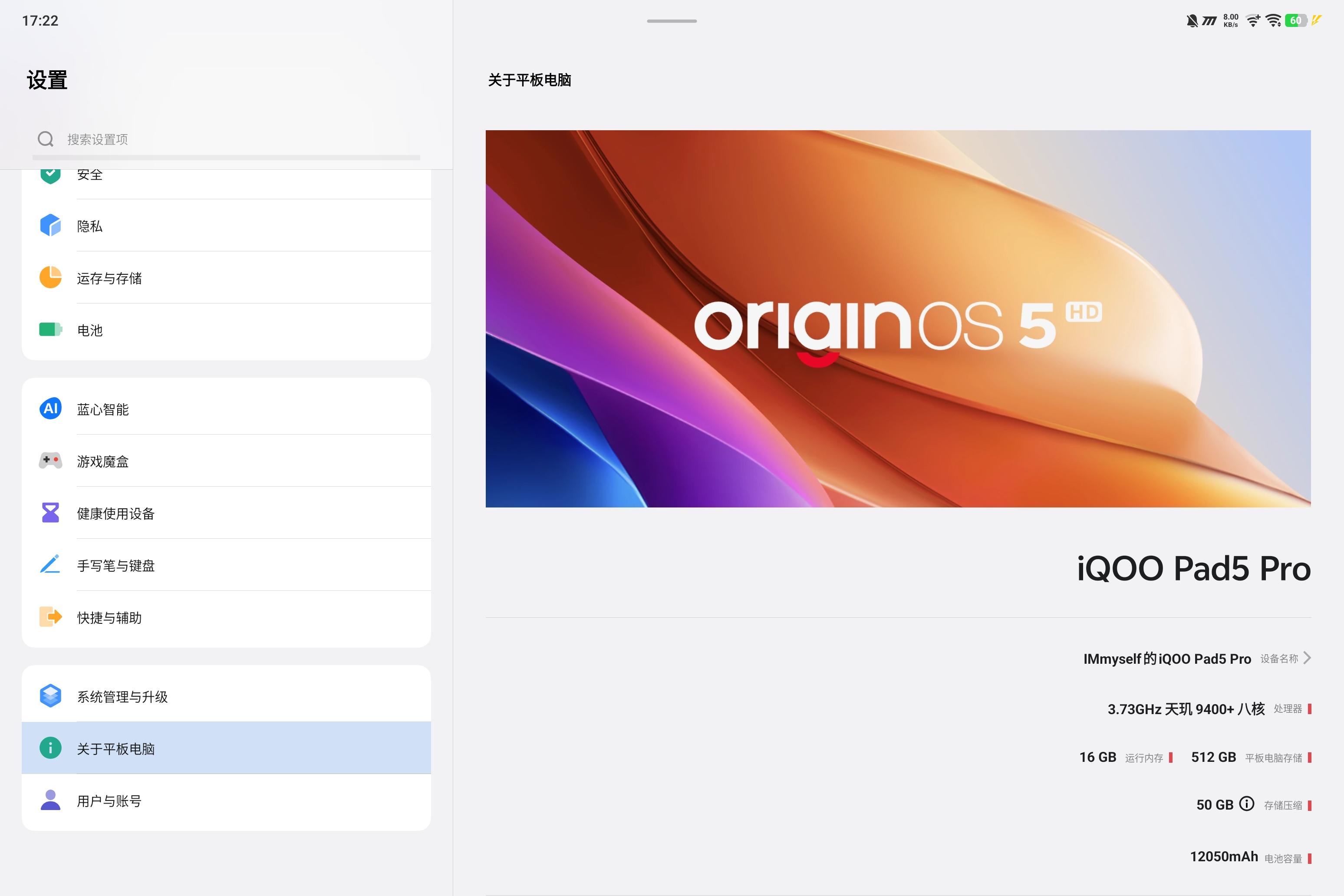This screenshot has width=1344, height=896.
Task: Click the OriginOS 5 banner image
Action: 898,318
